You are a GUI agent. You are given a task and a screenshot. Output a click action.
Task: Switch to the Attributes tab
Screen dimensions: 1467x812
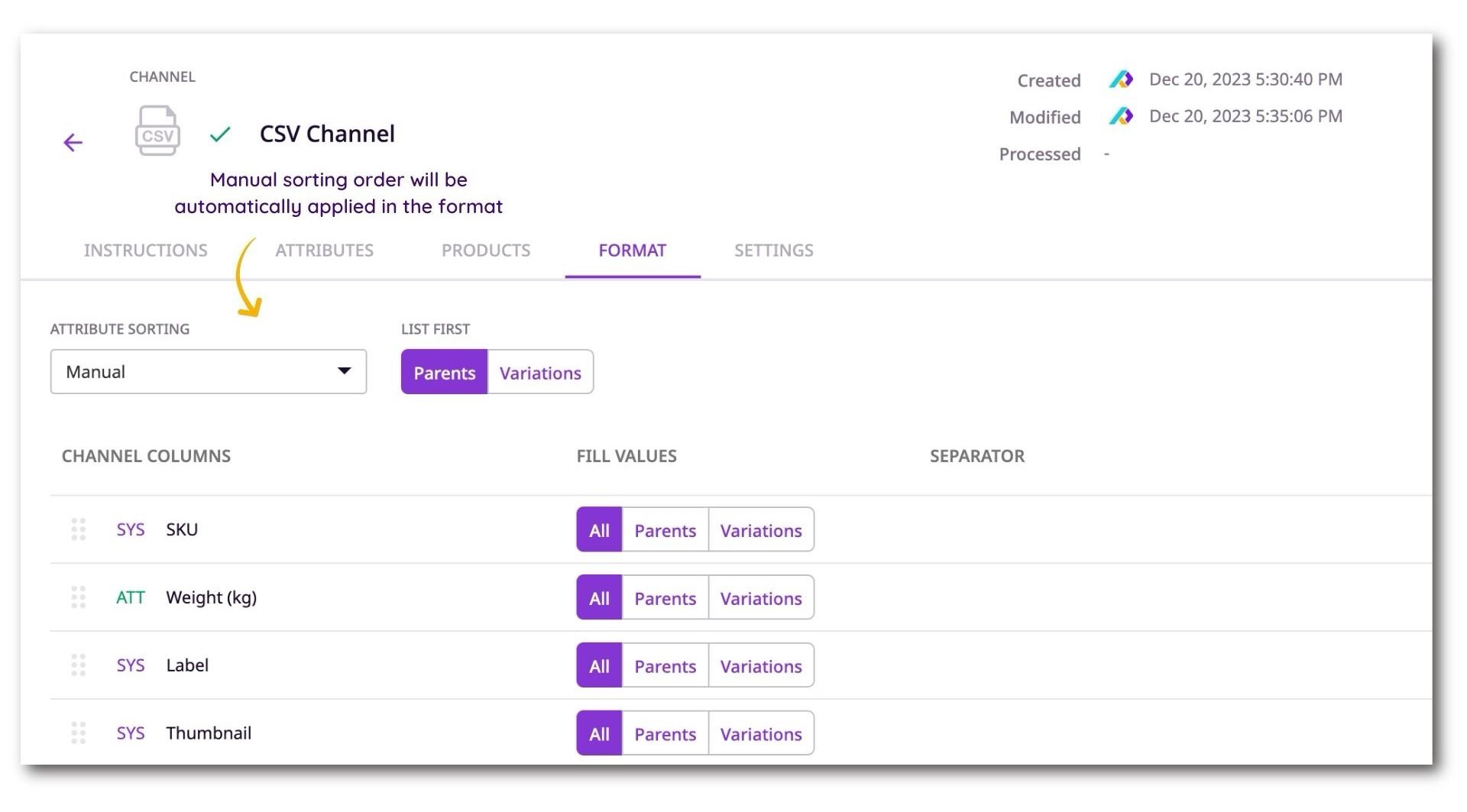coord(325,251)
